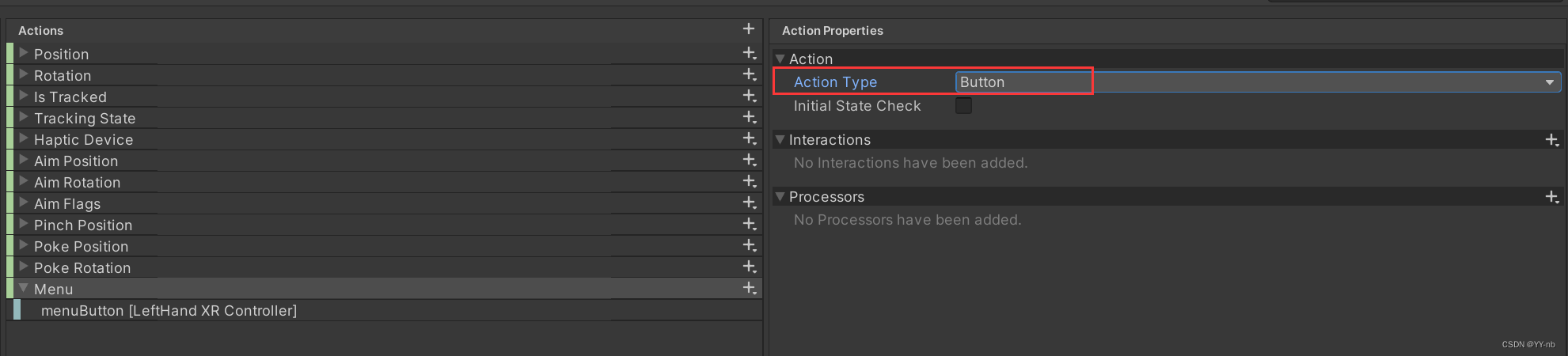Select the menuButton LeftHand XR Controller binding
The height and width of the screenshot is (356, 1568).
(x=169, y=311)
